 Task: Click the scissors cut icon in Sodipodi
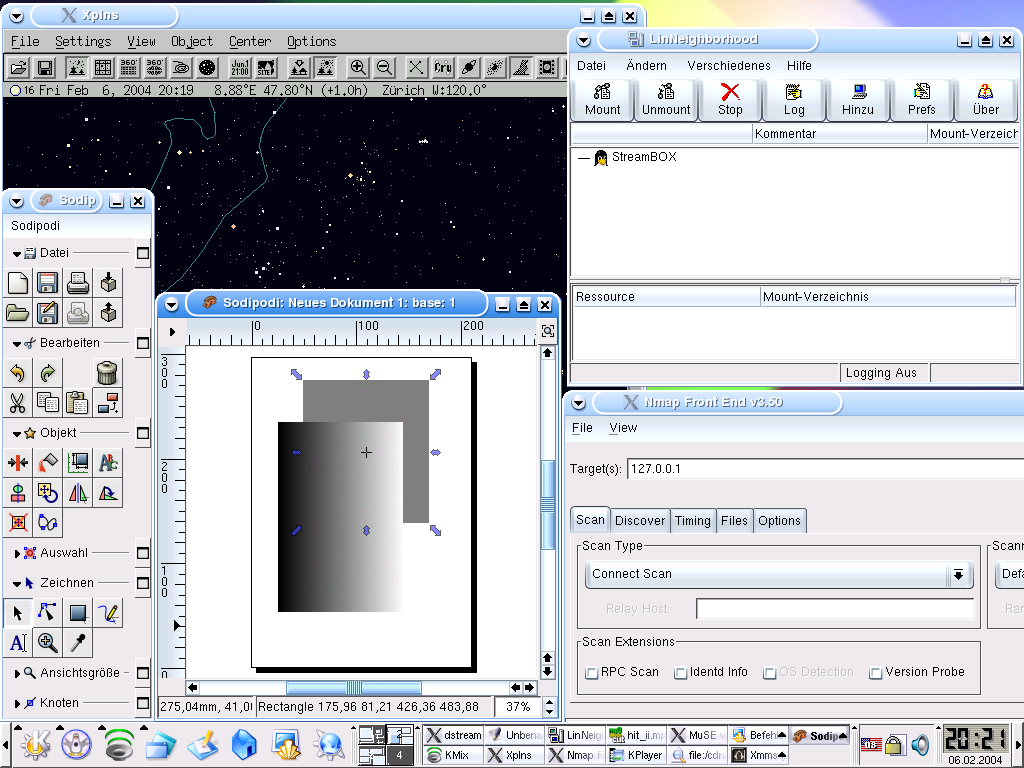[18, 403]
